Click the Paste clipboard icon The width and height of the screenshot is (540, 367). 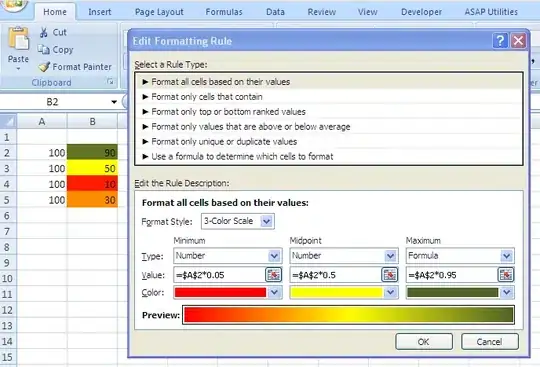[18, 39]
